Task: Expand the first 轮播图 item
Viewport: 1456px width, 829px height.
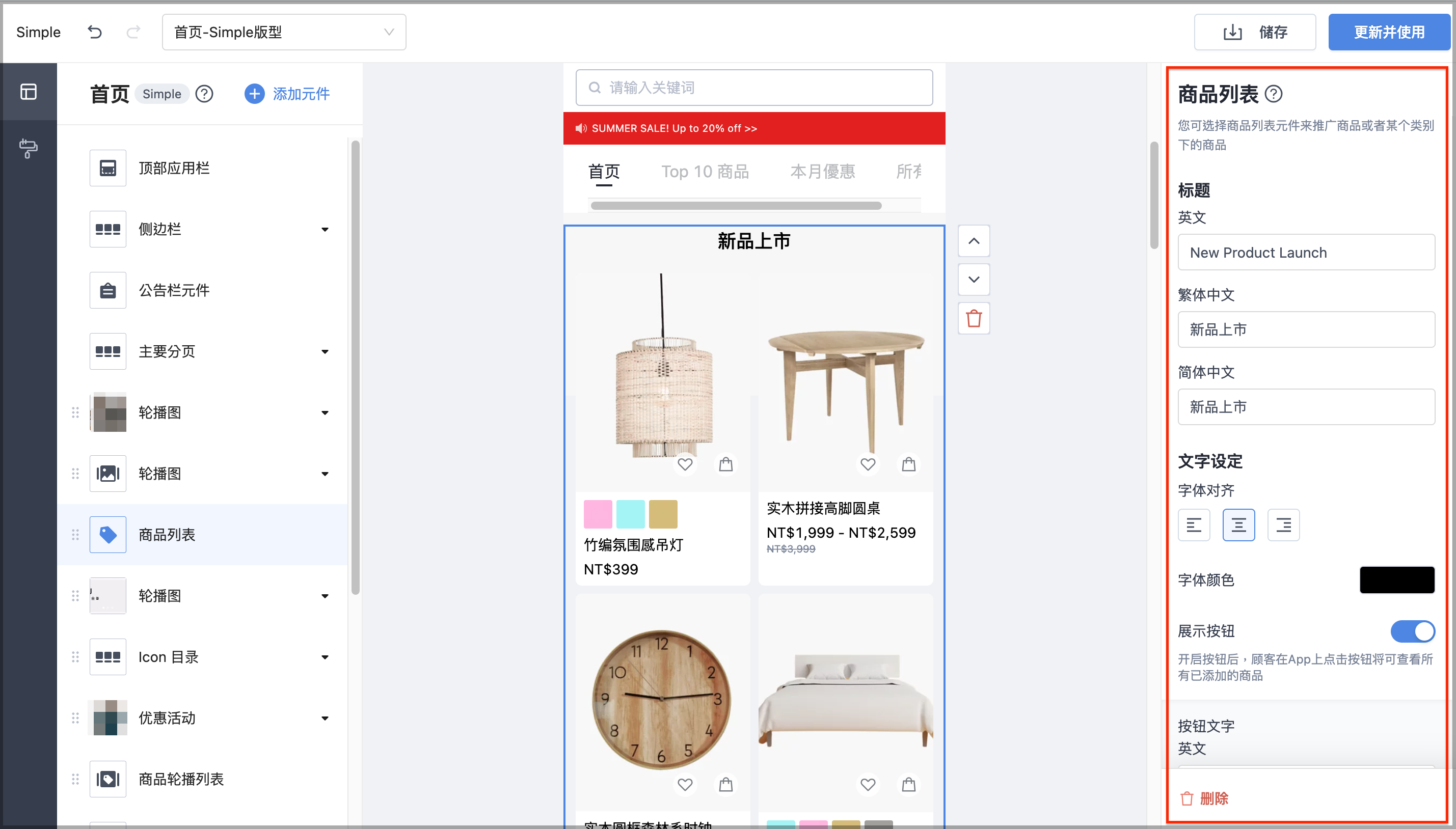Action: pos(325,413)
